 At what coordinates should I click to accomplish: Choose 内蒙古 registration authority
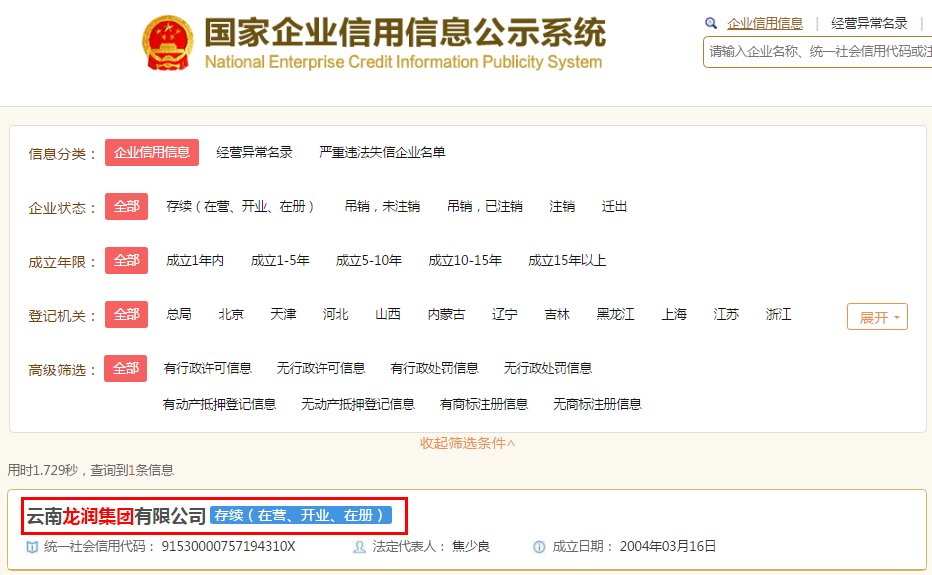[446, 314]
